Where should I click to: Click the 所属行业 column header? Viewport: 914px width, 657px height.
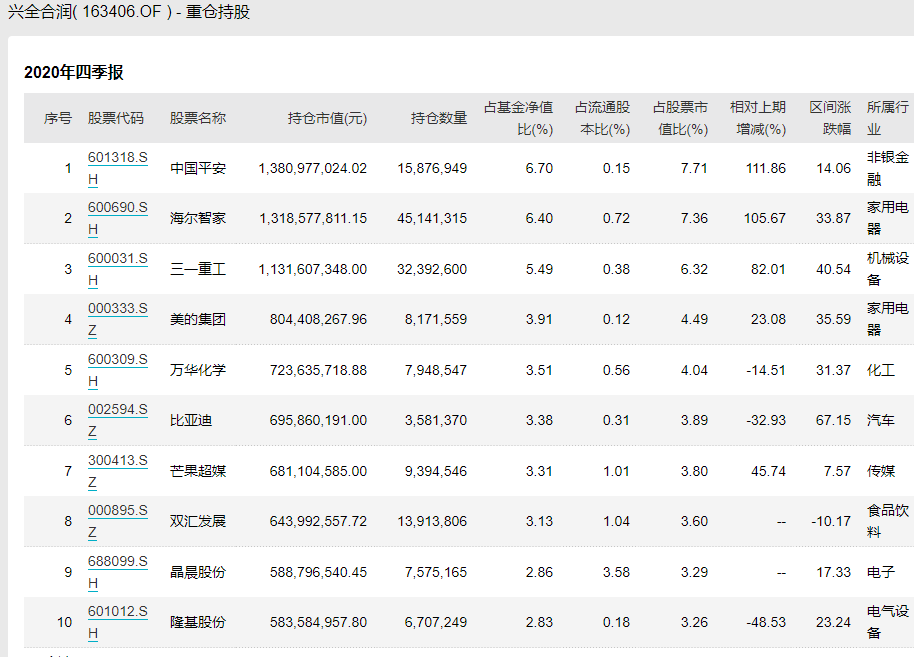(886, 118)
